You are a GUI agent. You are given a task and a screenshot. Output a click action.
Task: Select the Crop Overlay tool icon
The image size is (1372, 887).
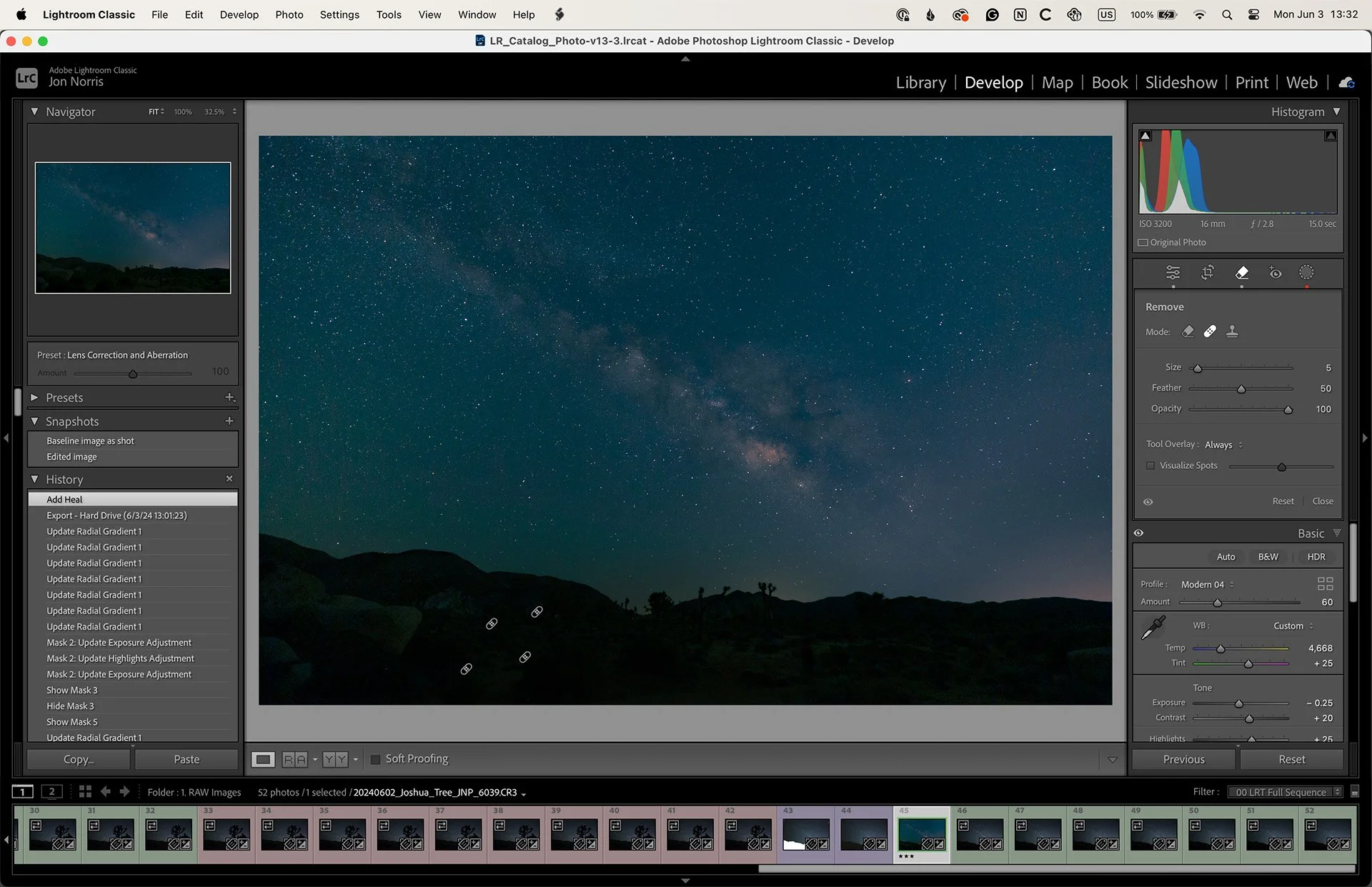tap(1208, 272)
